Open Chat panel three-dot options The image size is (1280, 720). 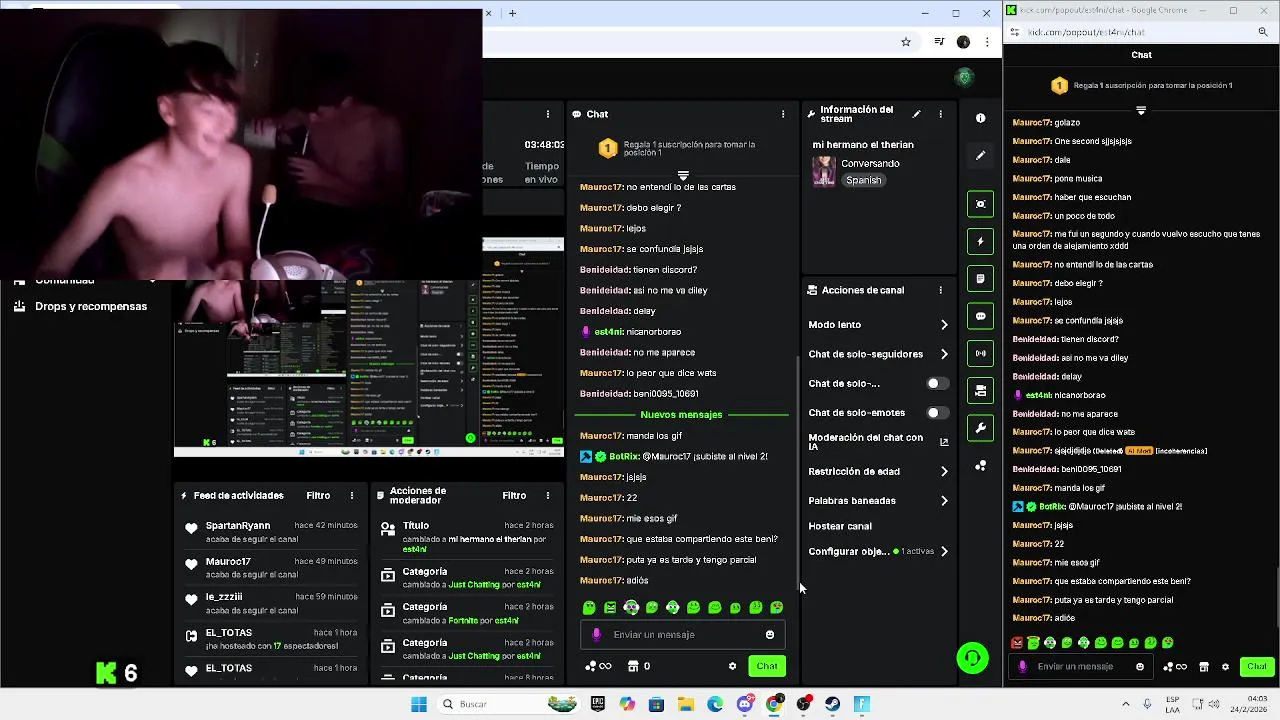[x=783, y=114]
